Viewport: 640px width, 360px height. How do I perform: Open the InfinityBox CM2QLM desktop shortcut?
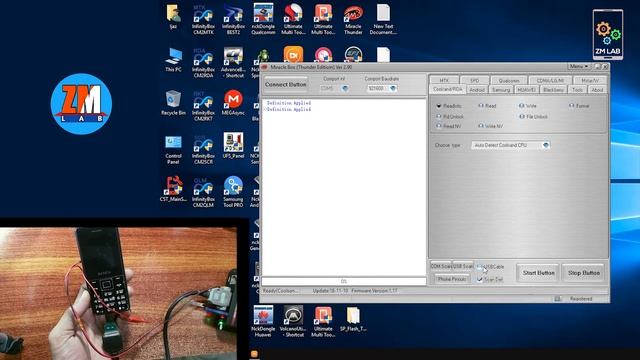(x=203, y=193)
